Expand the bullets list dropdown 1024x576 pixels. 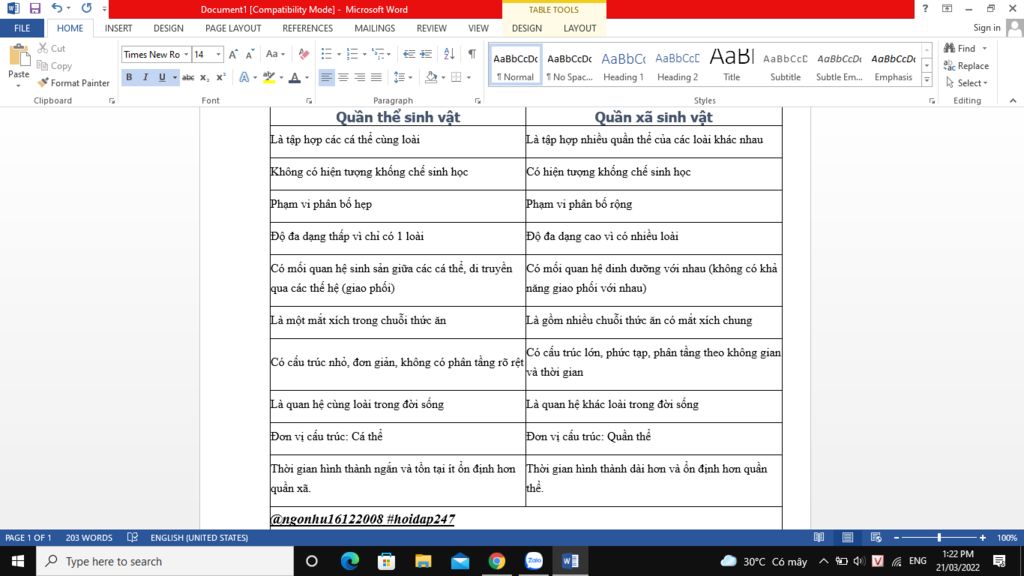tap(339, 54)
